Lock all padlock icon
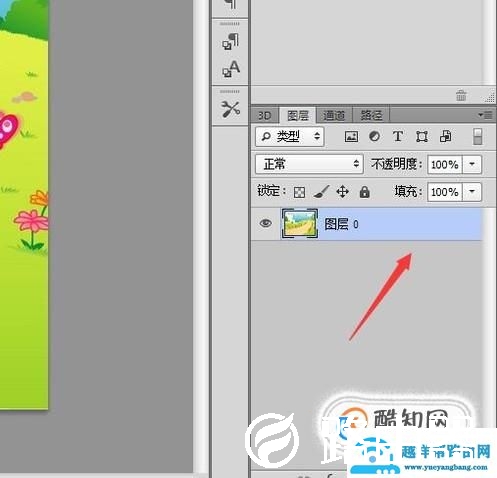Viewport: 497px width, 478px height. pyautogui.click(x=365, y=192)
